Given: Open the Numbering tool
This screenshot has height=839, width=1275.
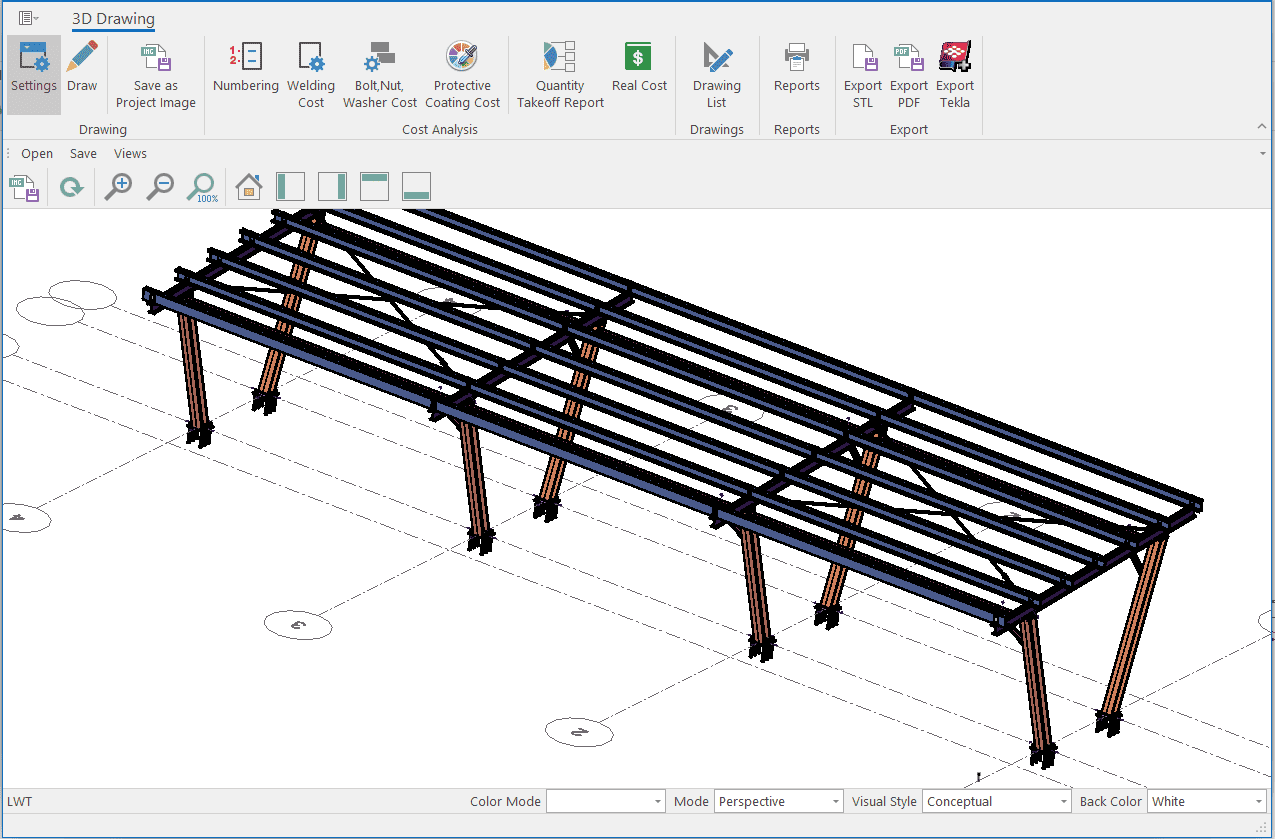Looking at the screenshot, I should [245, 68].
